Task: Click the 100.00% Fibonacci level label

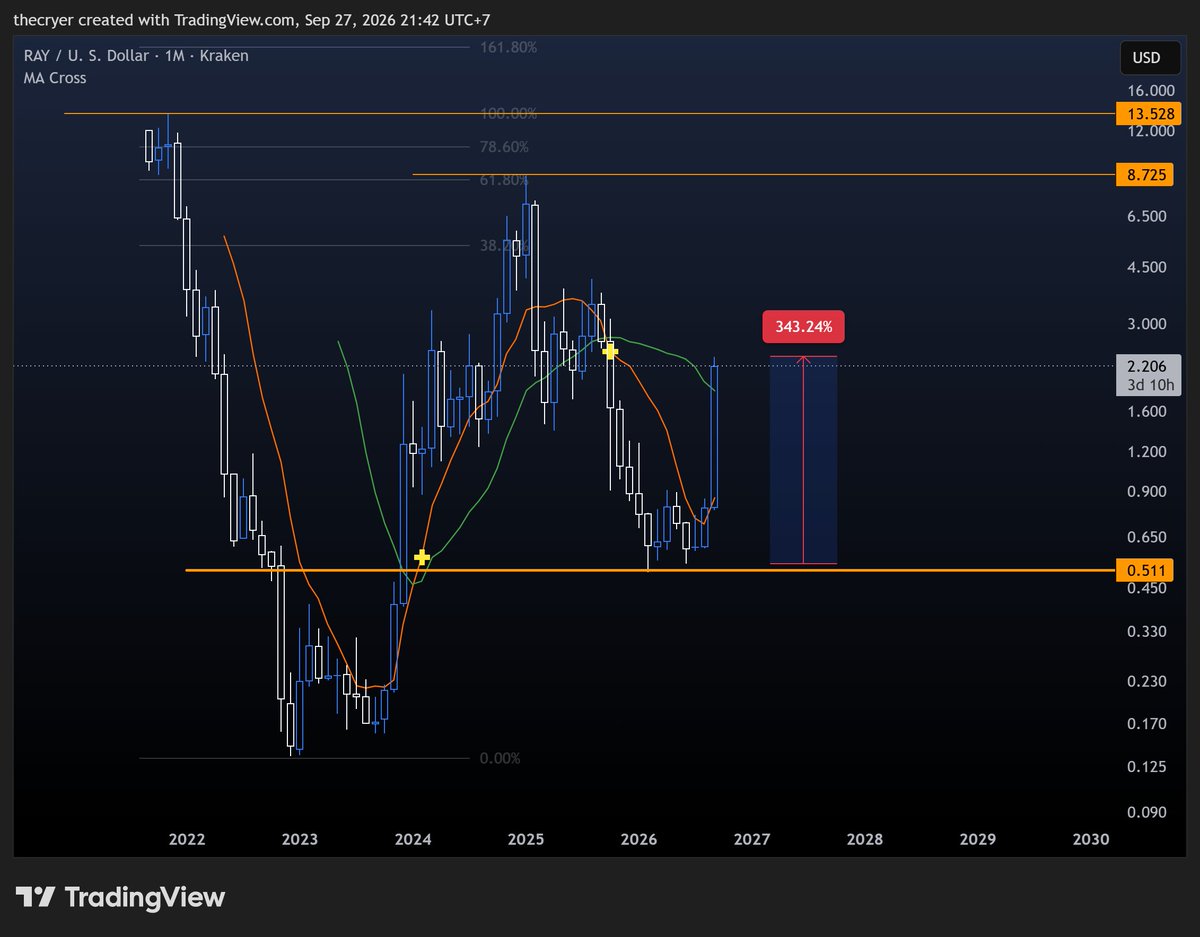Action: [508, 113]
